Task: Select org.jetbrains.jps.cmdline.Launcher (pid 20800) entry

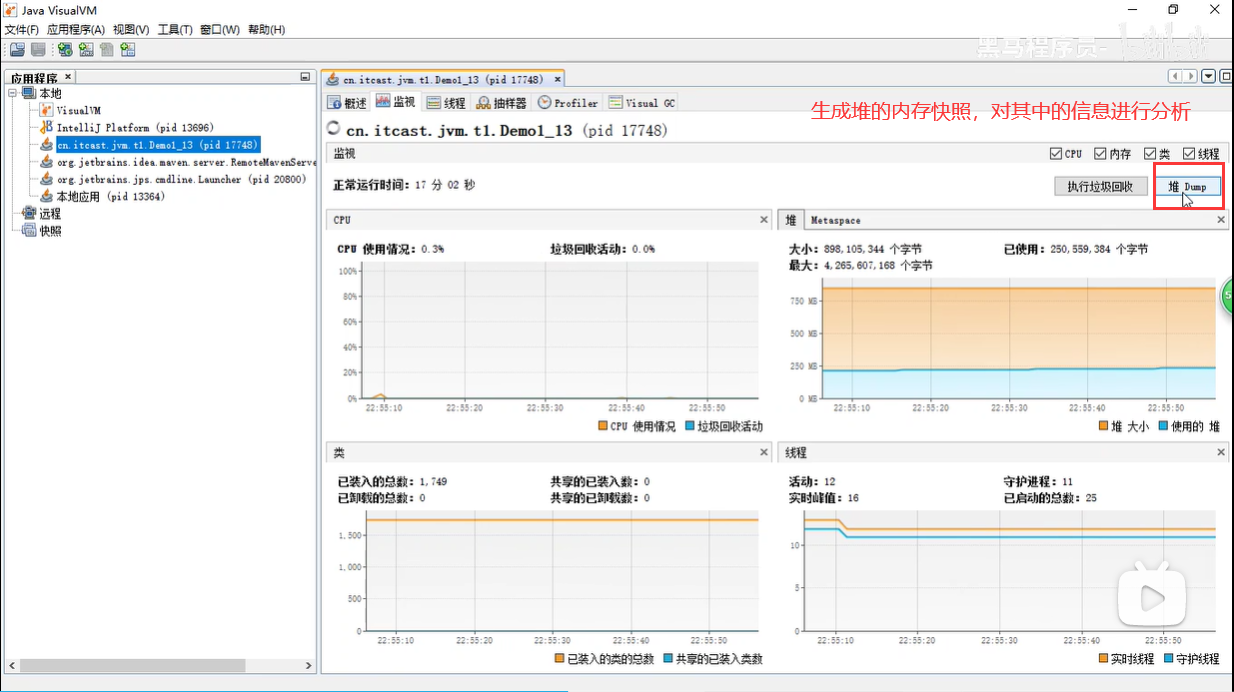Action: click(x=182, y=179)
